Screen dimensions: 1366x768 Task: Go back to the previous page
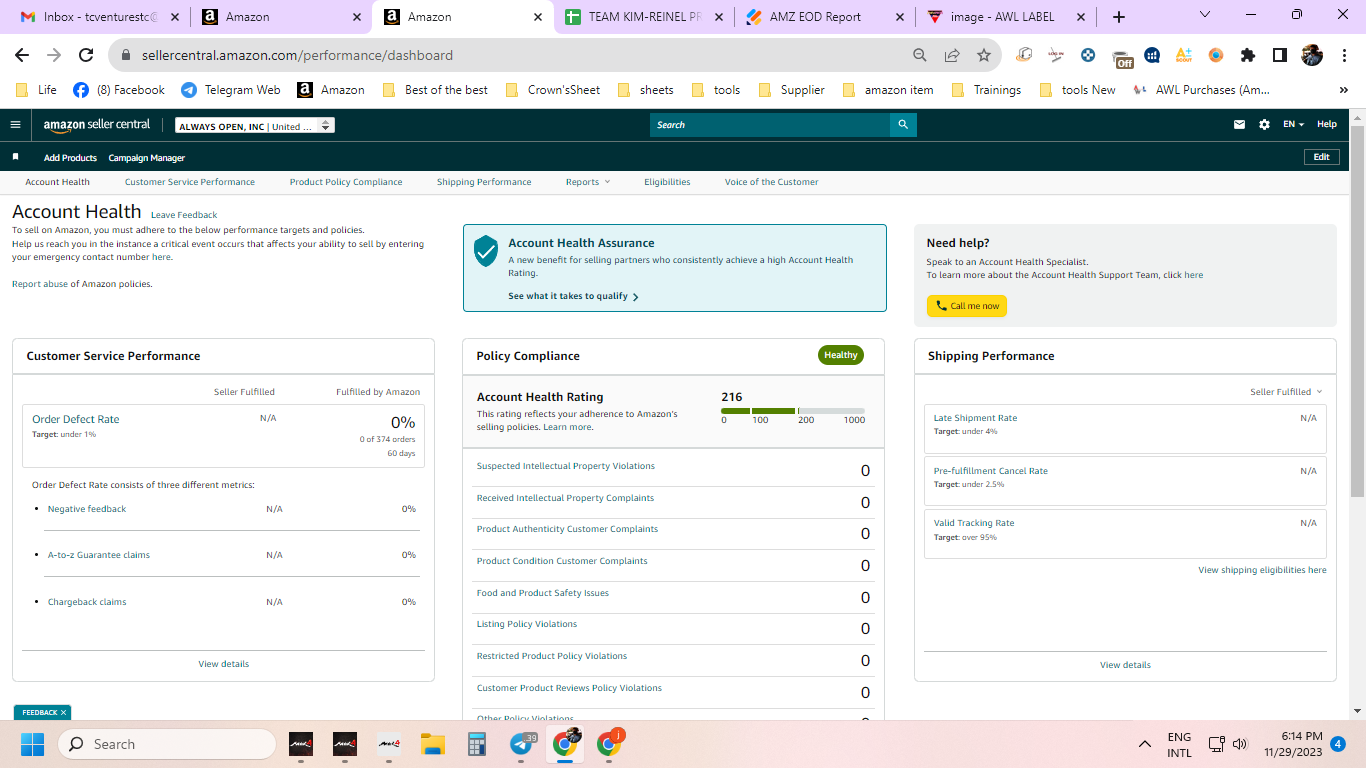tap(22, 56)
